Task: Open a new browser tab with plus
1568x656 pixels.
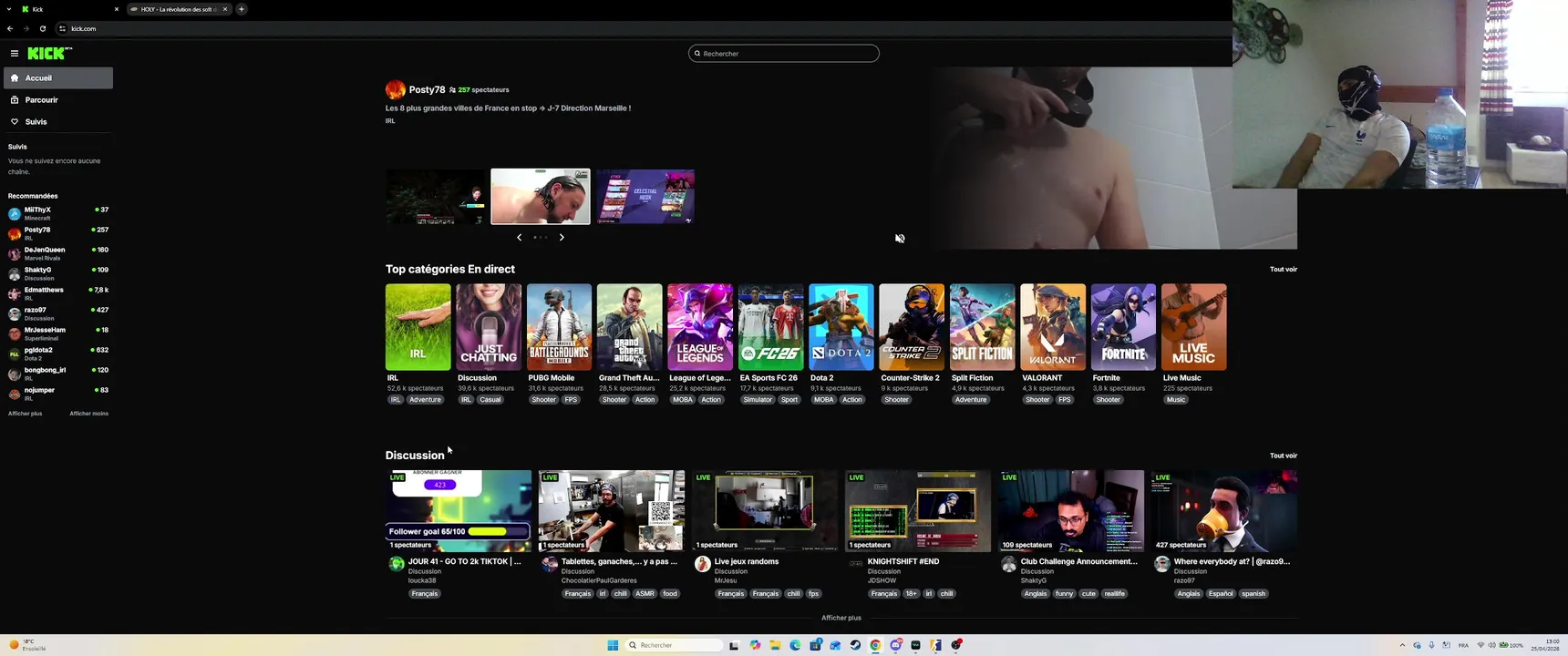Action: [x=242, y=9]
